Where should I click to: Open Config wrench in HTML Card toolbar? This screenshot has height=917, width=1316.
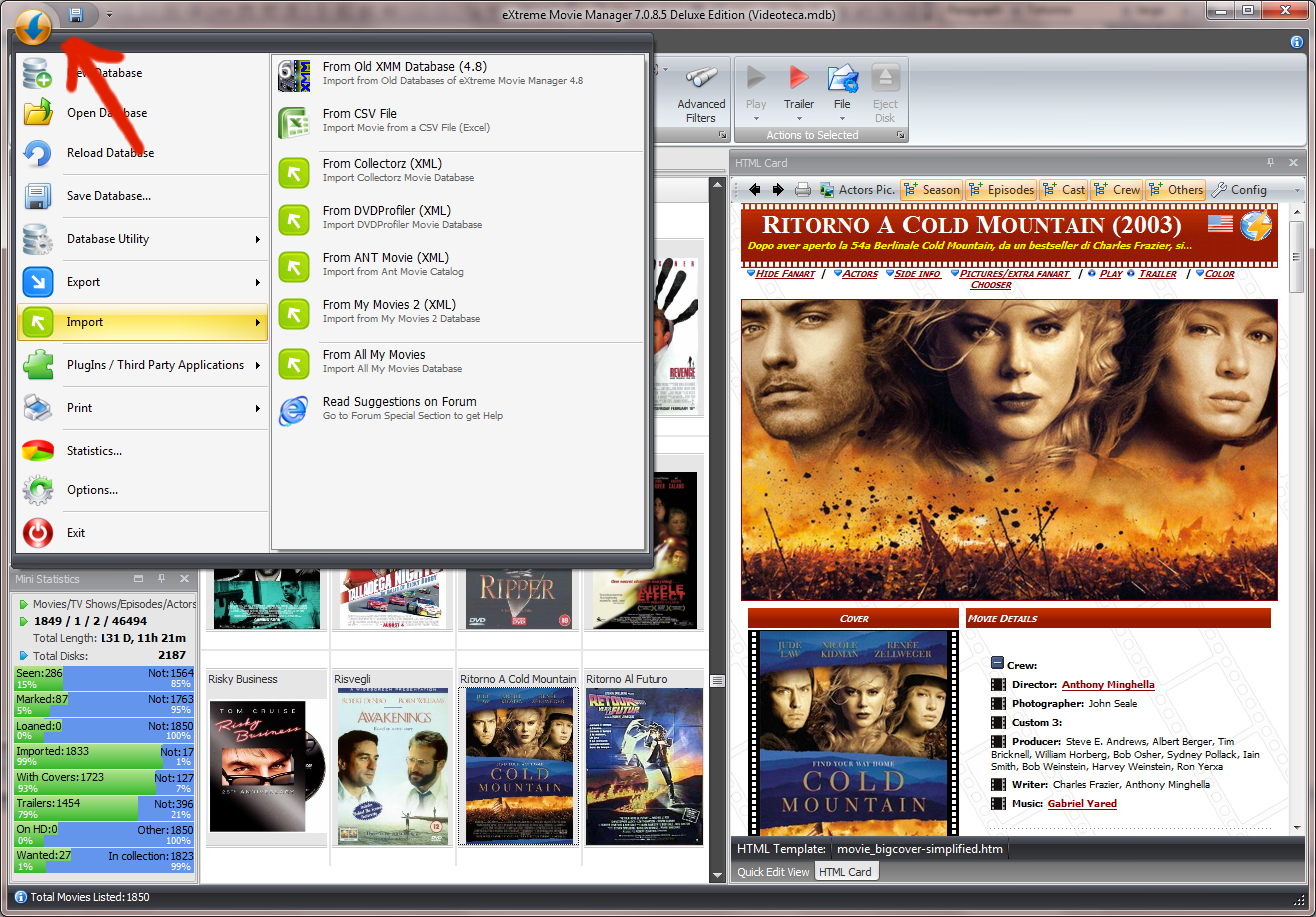(1239, 189)
